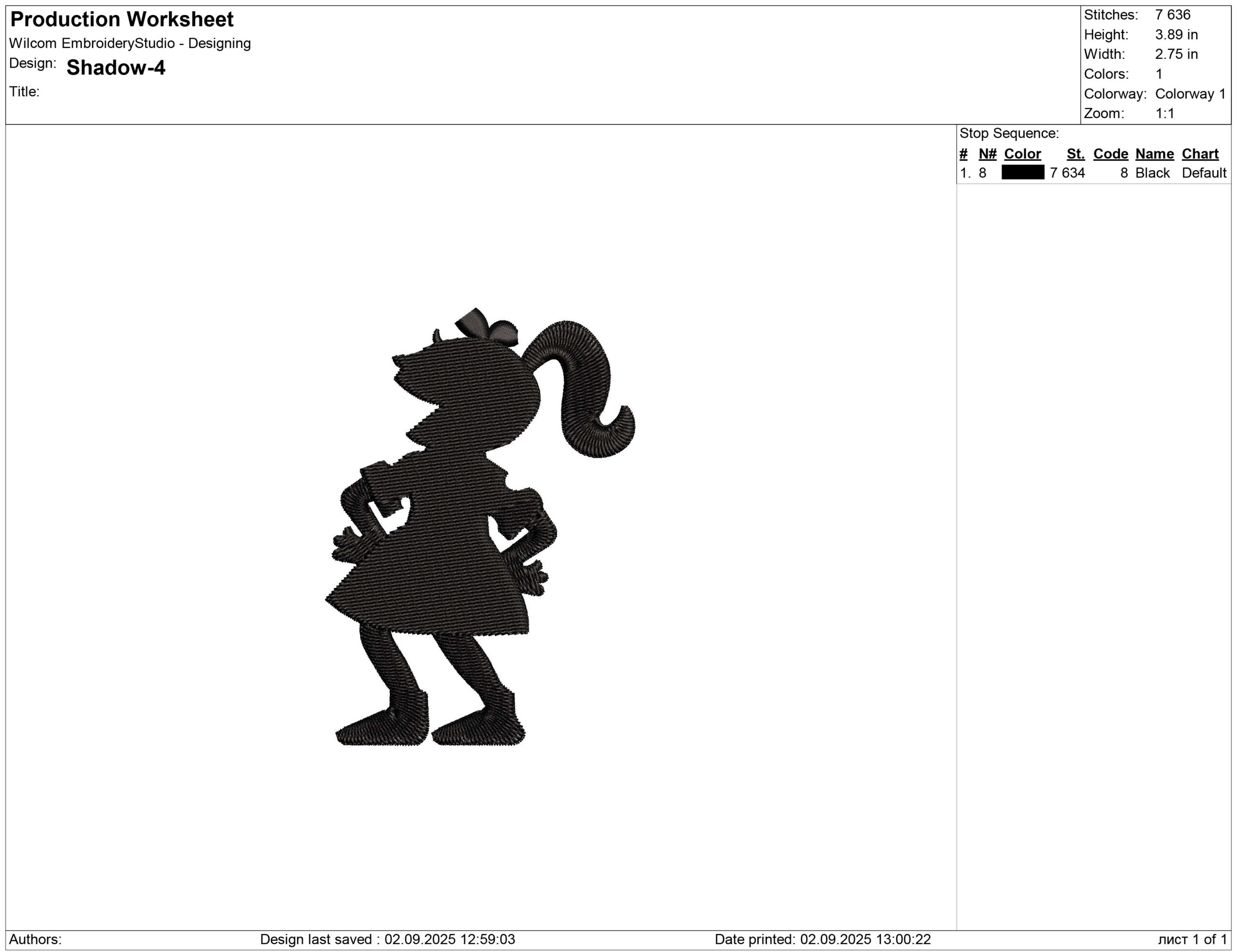
Task: Click the Date printed timestamp
Action: 822,939
